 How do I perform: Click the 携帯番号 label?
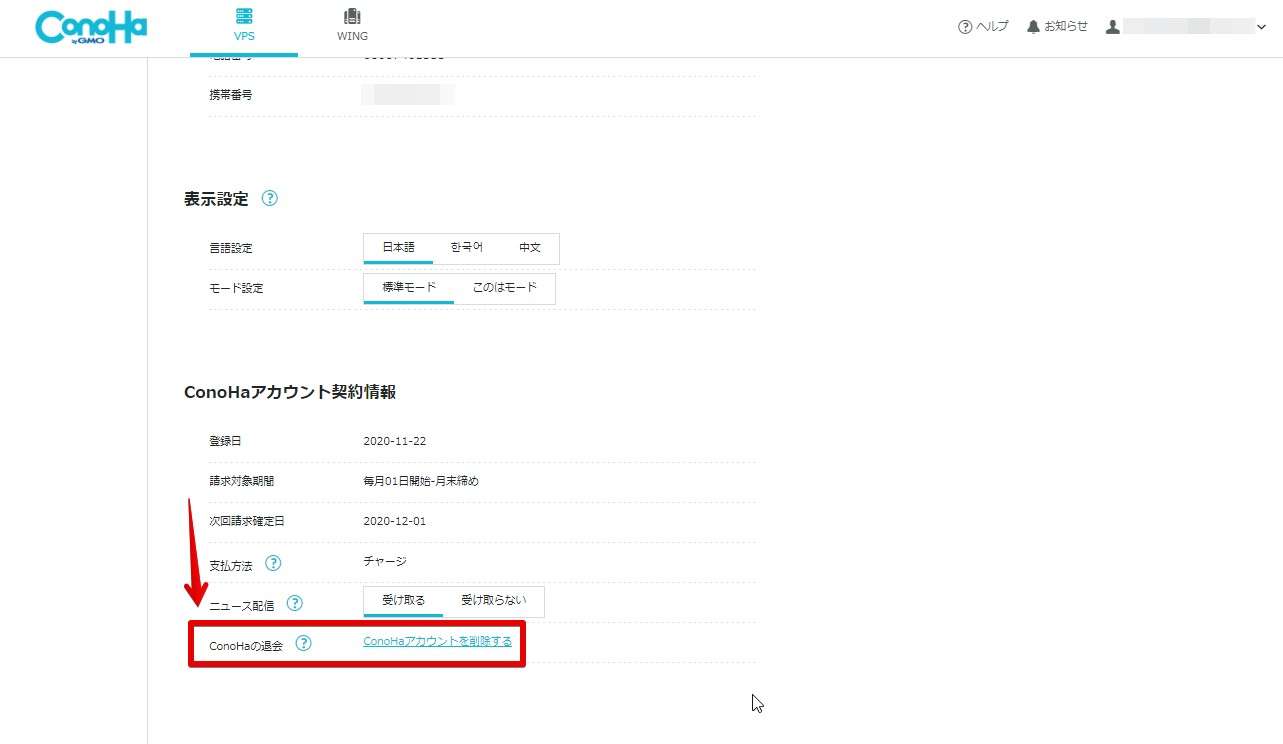[231, 95]
